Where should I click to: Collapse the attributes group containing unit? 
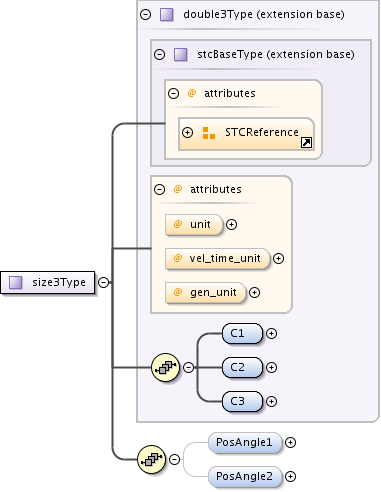pyautogui.click(x=159, y=189)
